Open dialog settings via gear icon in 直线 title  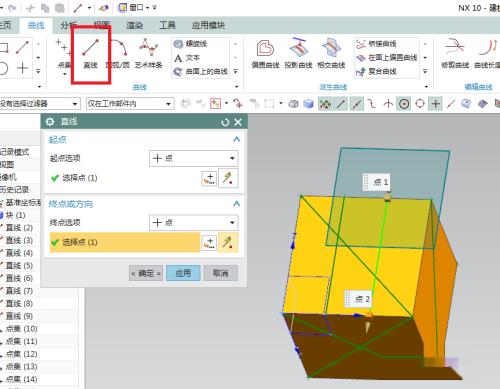tap(50, 122)
